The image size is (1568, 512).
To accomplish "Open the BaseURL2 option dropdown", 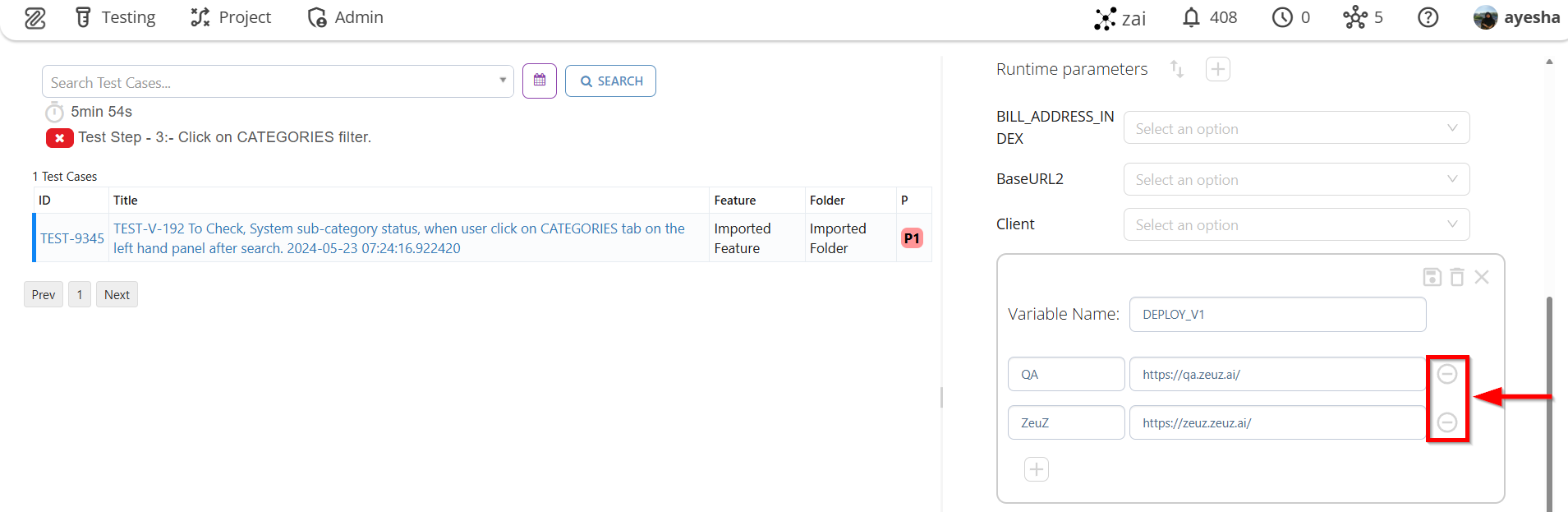I will point(1295,179).
